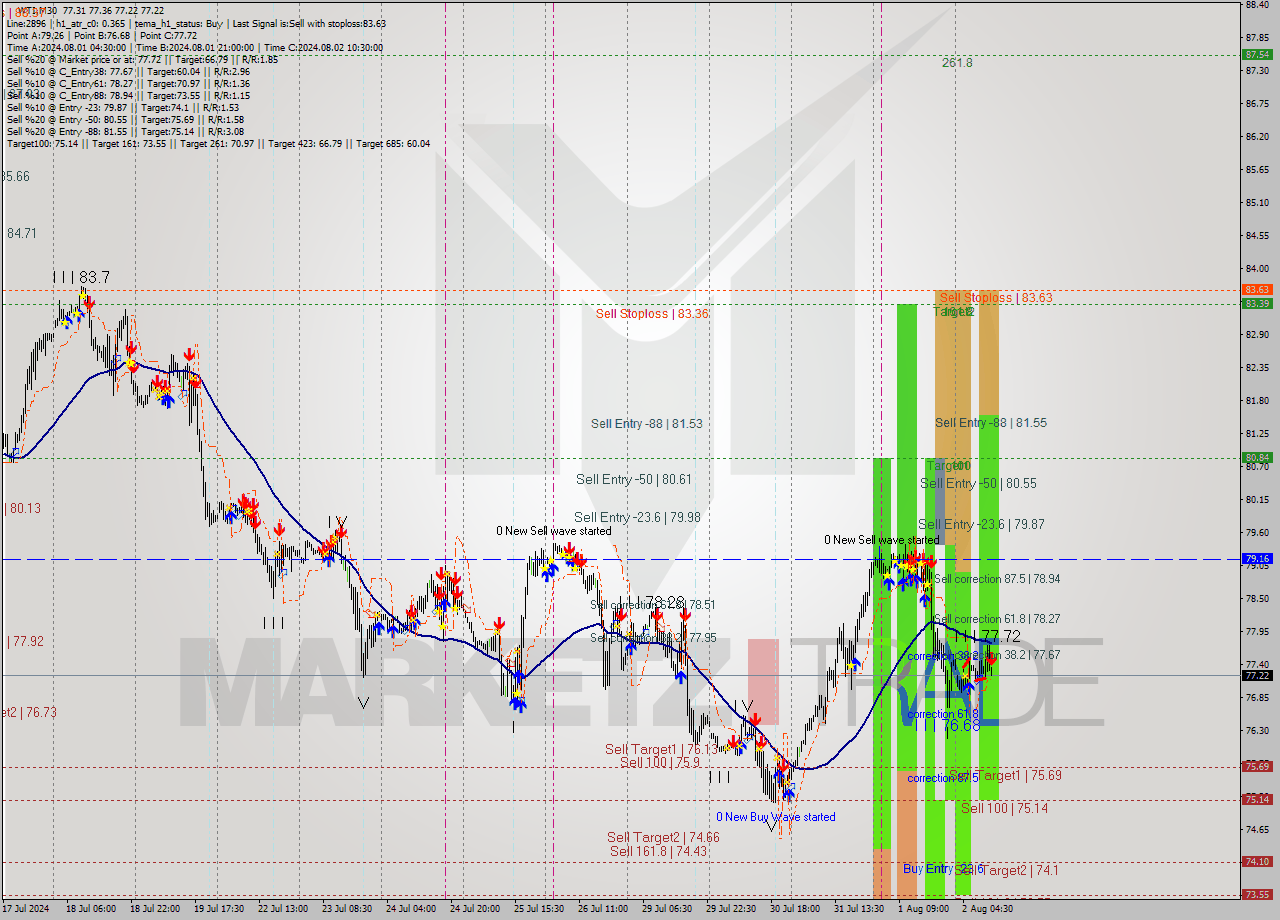This screenshot has width=1280, height=920.
Task: Click the 81.80 price scale value
Action: point(1257,401)
